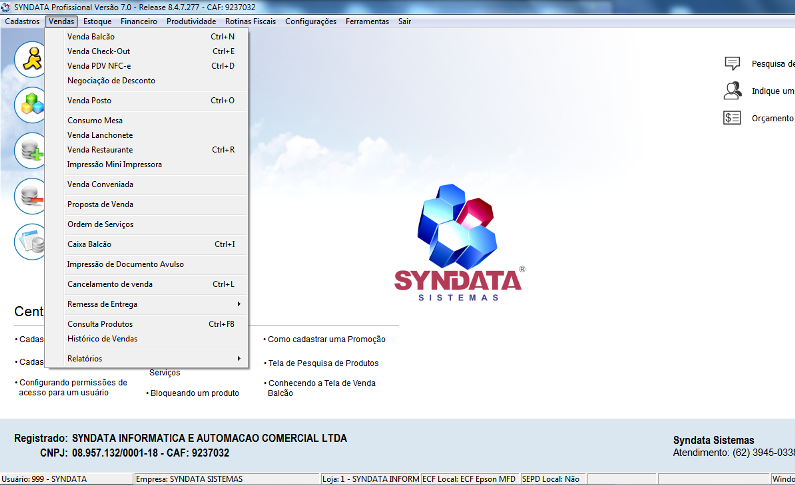Open 'Tela de Pesquisa de Produtos' link
Image resolution: width=795 pixels, height=485 pixels.
pos(323,363)
